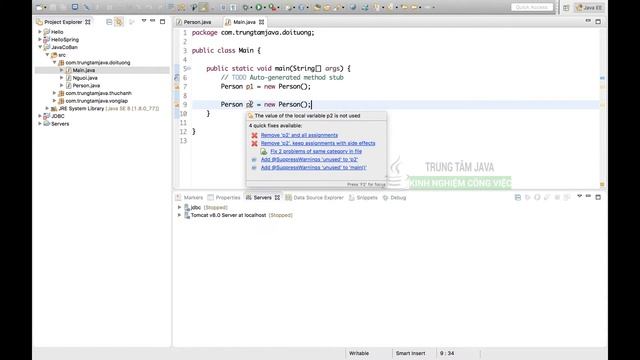Viewport: 640px width, 360px height.
Task: Select the Servers project in explorer
Action: tap(60, 124)
